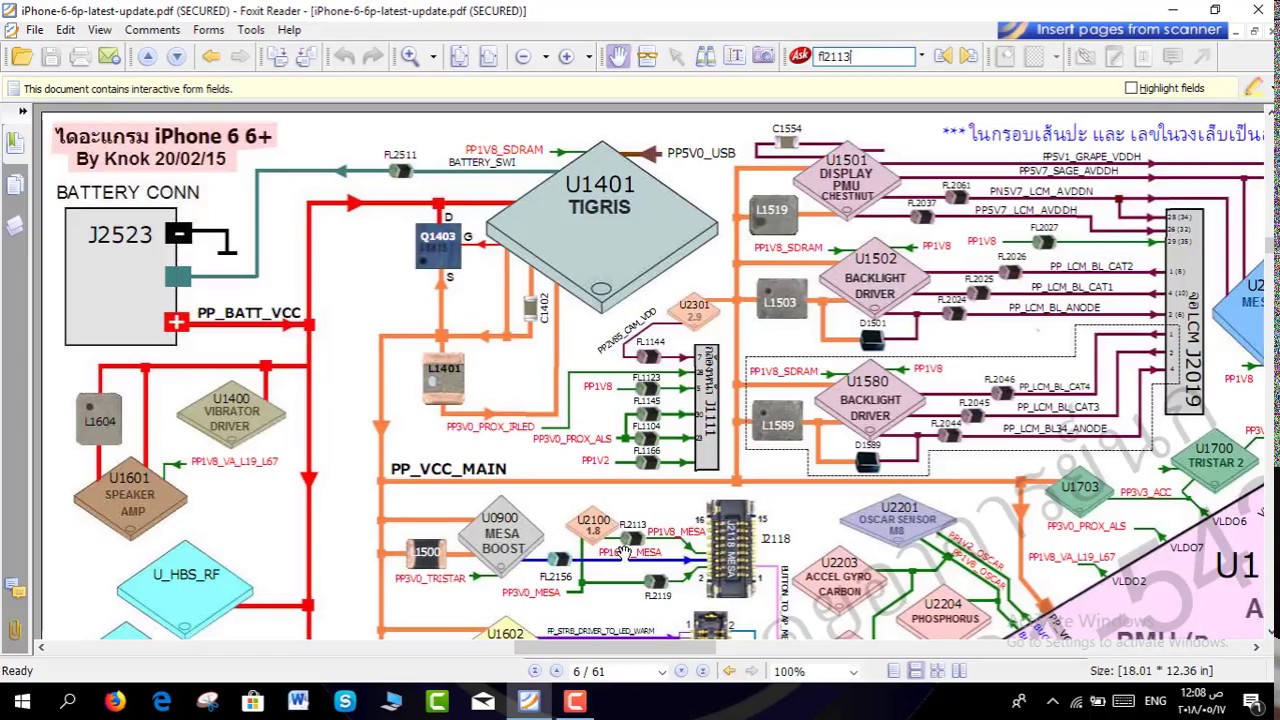Open the File menu
The image size is (1280, 720).
click(x=34, y=30)
